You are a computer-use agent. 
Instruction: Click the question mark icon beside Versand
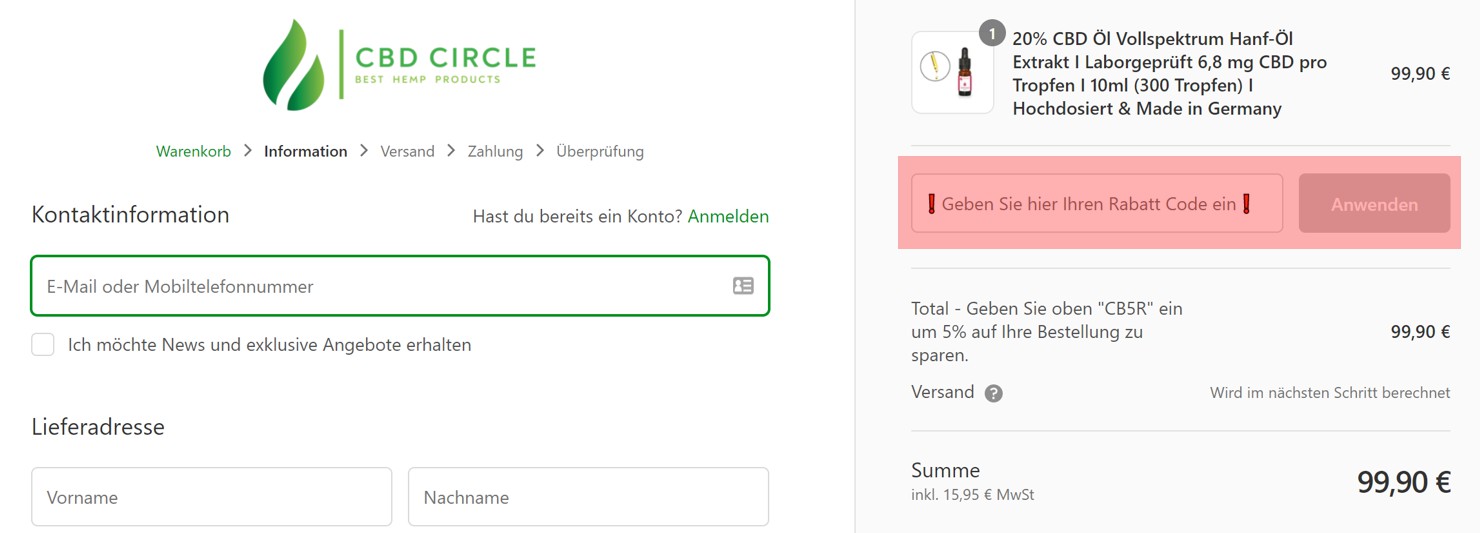[993, 393]
